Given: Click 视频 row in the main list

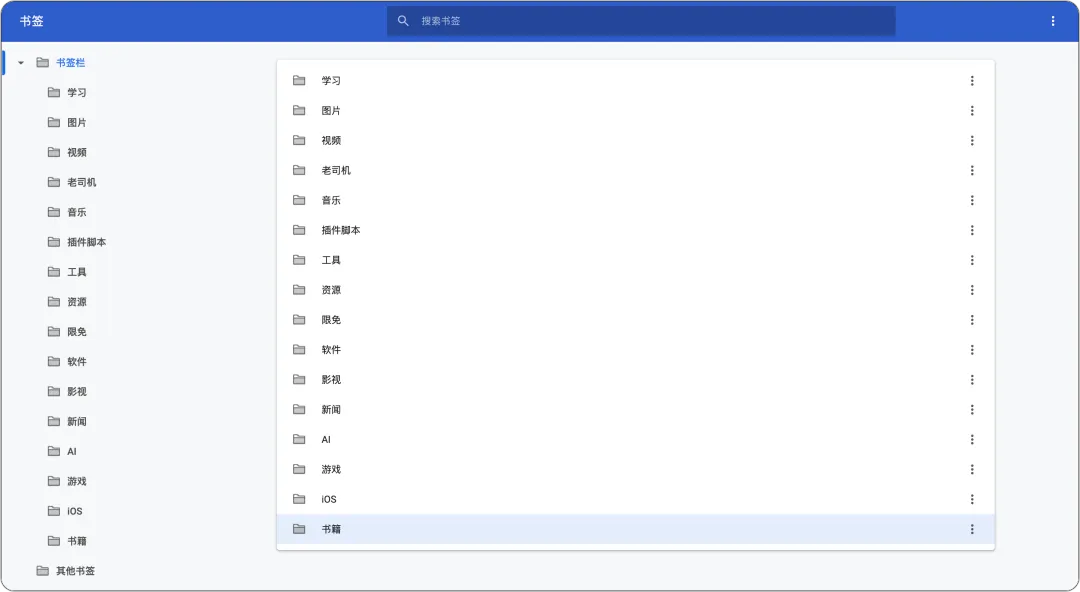Looking at the screenshot, I should click(635, 141).
